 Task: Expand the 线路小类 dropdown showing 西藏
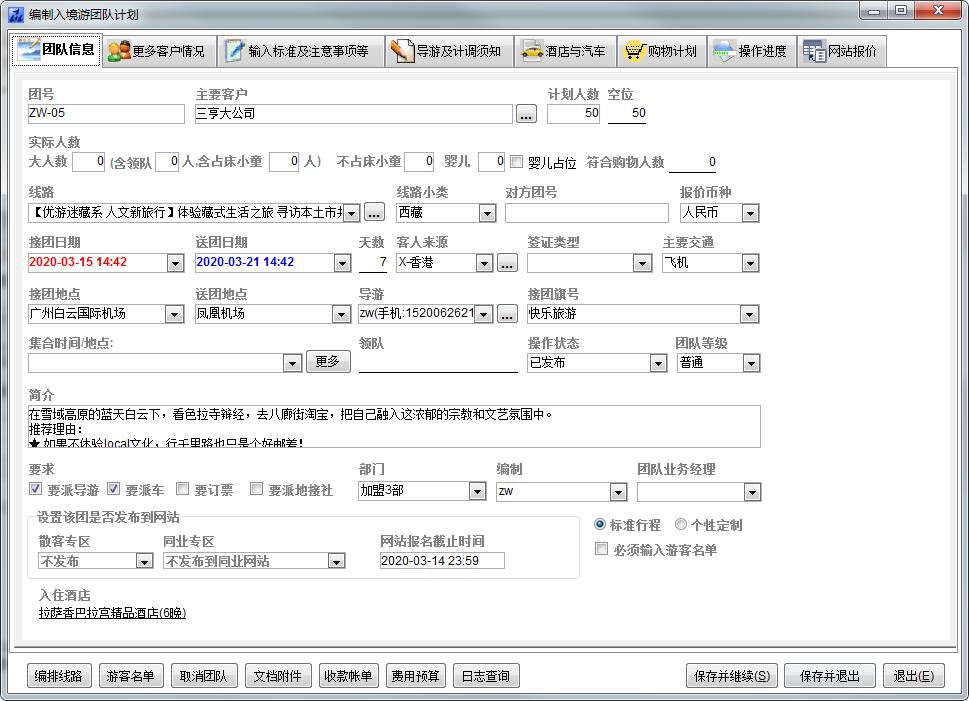486,213
